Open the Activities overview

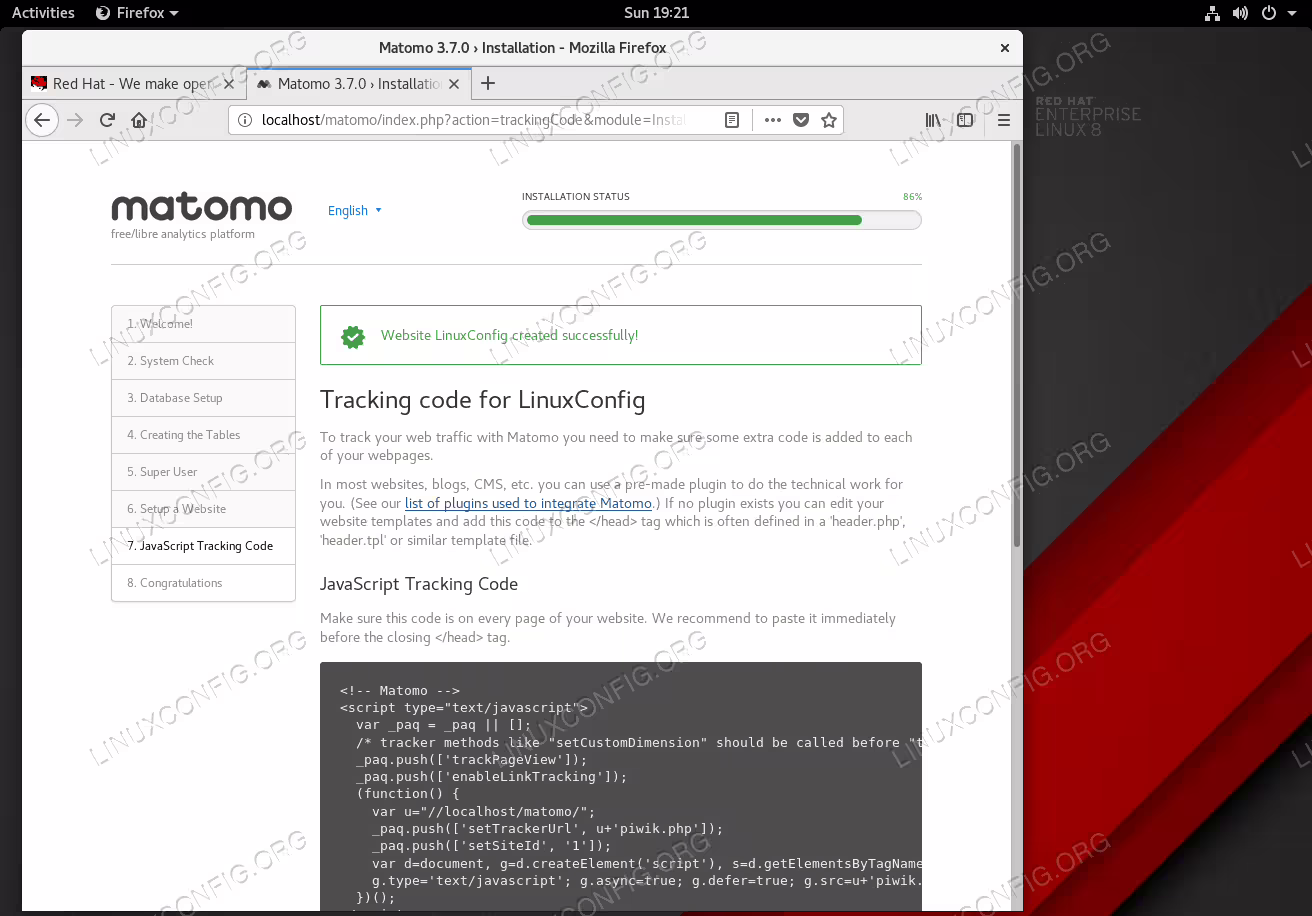tap(43, 13)
